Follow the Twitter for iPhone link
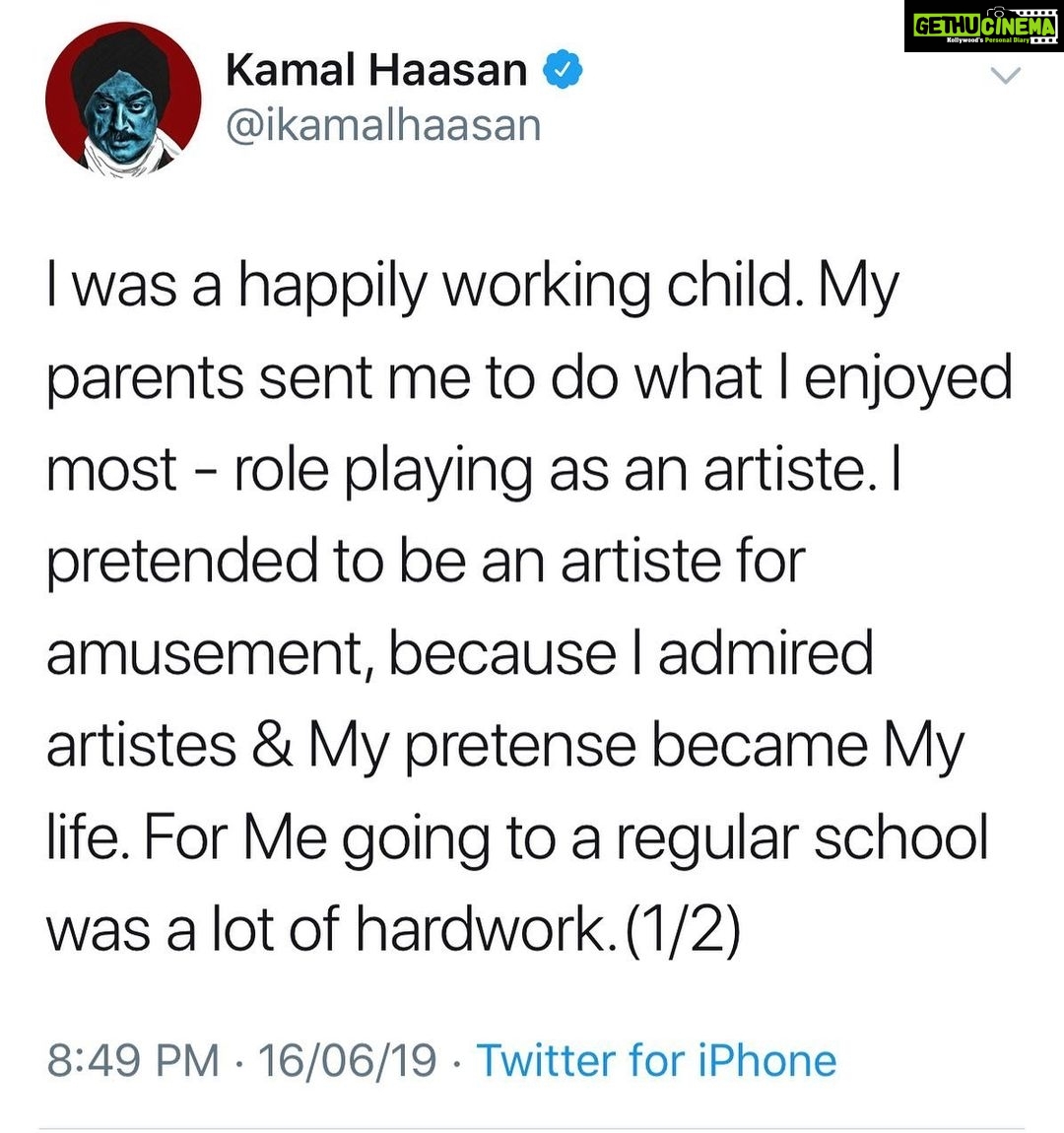Image resolution: width=1064 pixels, height=1133 pixels. (x=656, y=1061)
